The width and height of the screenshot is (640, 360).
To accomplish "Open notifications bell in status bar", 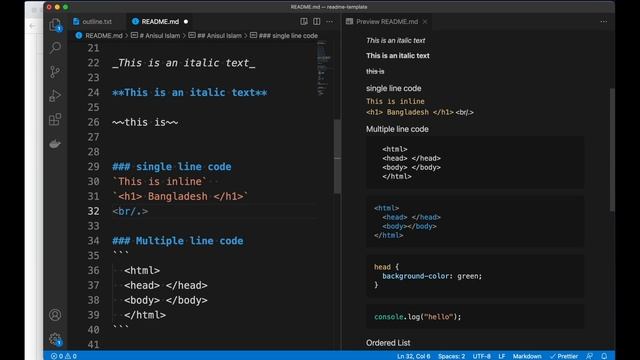I will coord(604,356).
